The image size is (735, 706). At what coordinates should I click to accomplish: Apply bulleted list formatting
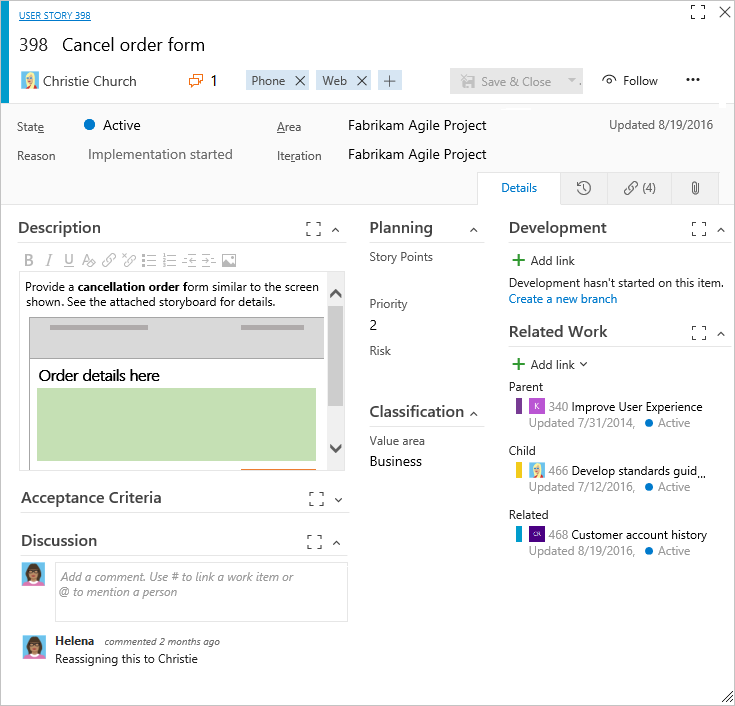click(149, 260)
